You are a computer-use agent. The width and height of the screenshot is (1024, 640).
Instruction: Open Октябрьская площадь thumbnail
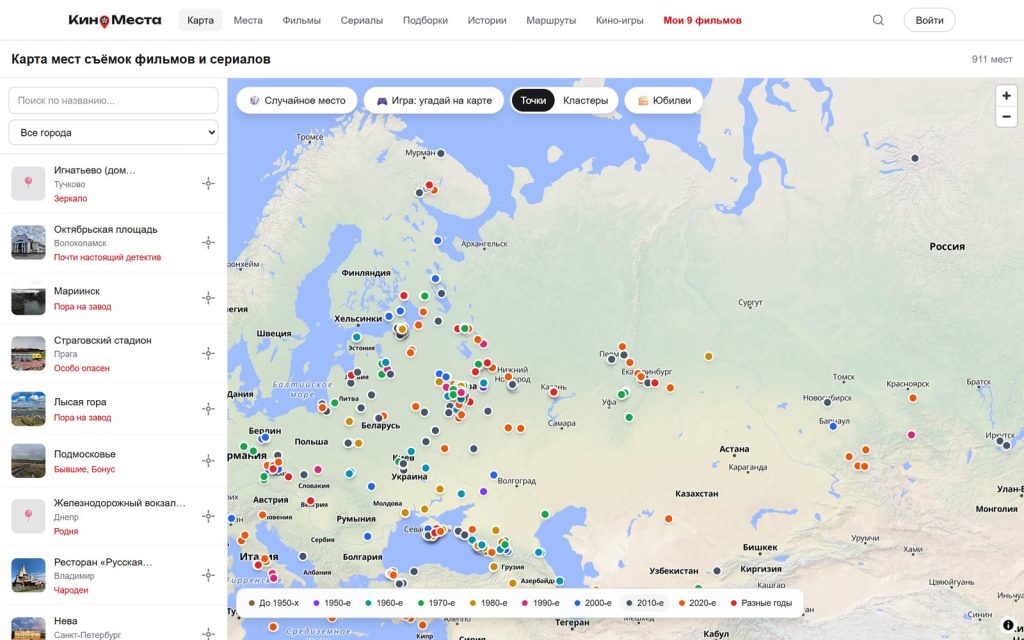pyautogui.click(x=28, y=242)
